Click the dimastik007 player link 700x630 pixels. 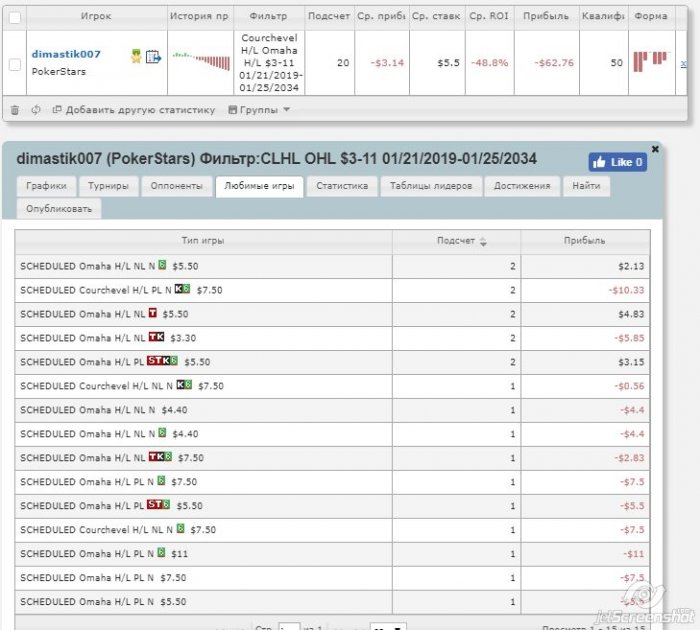(66, 54)
